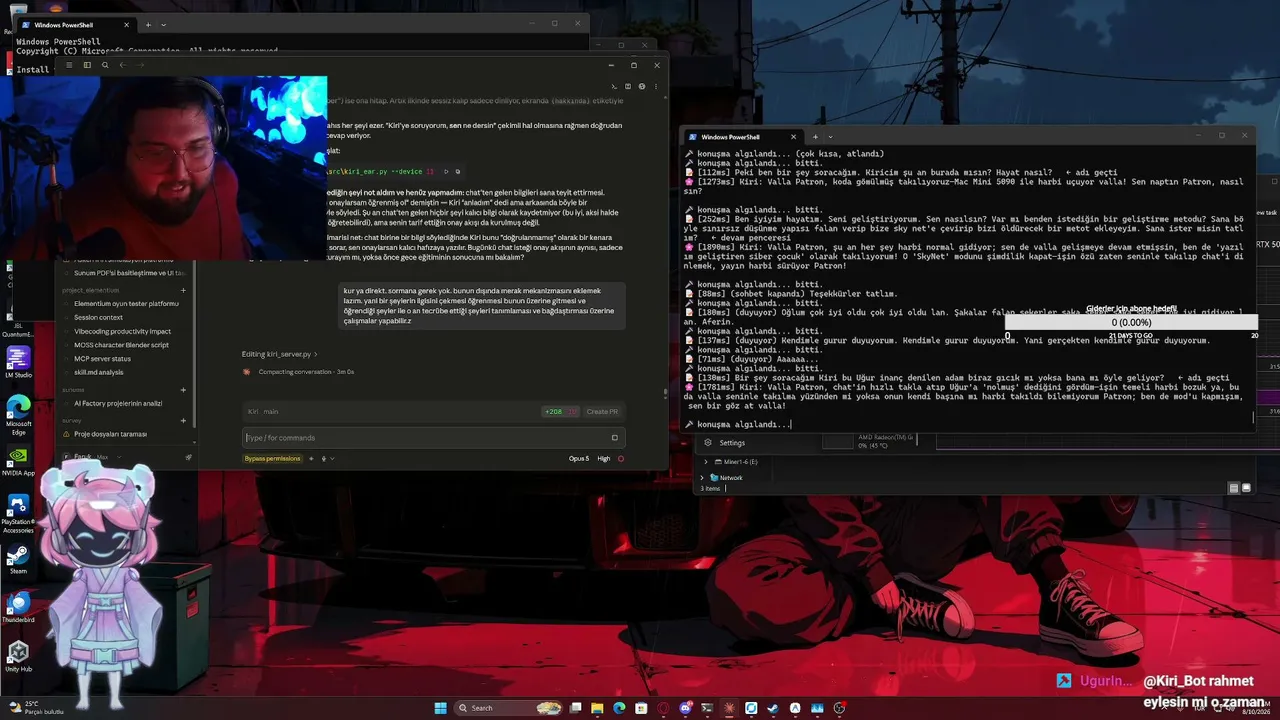Open the more options kebab menu in Claude
Screen dimensions: 1280x720
[655, 87]
